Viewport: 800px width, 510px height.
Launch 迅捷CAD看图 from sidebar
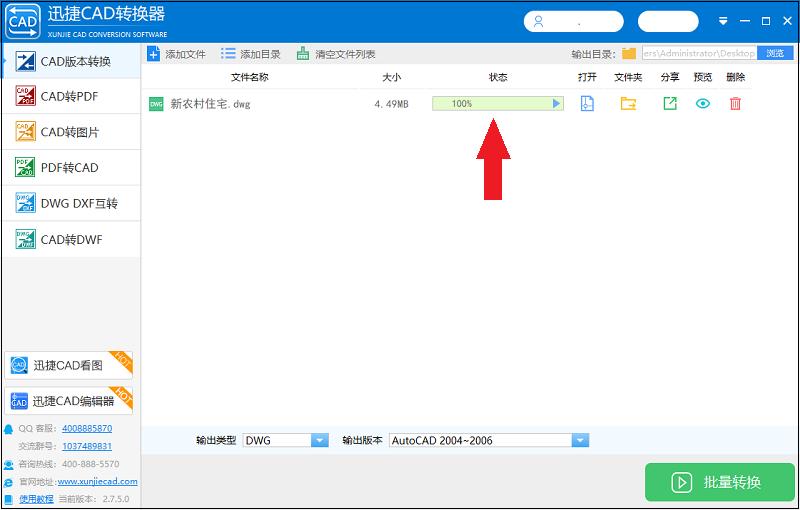coord(68,365)
